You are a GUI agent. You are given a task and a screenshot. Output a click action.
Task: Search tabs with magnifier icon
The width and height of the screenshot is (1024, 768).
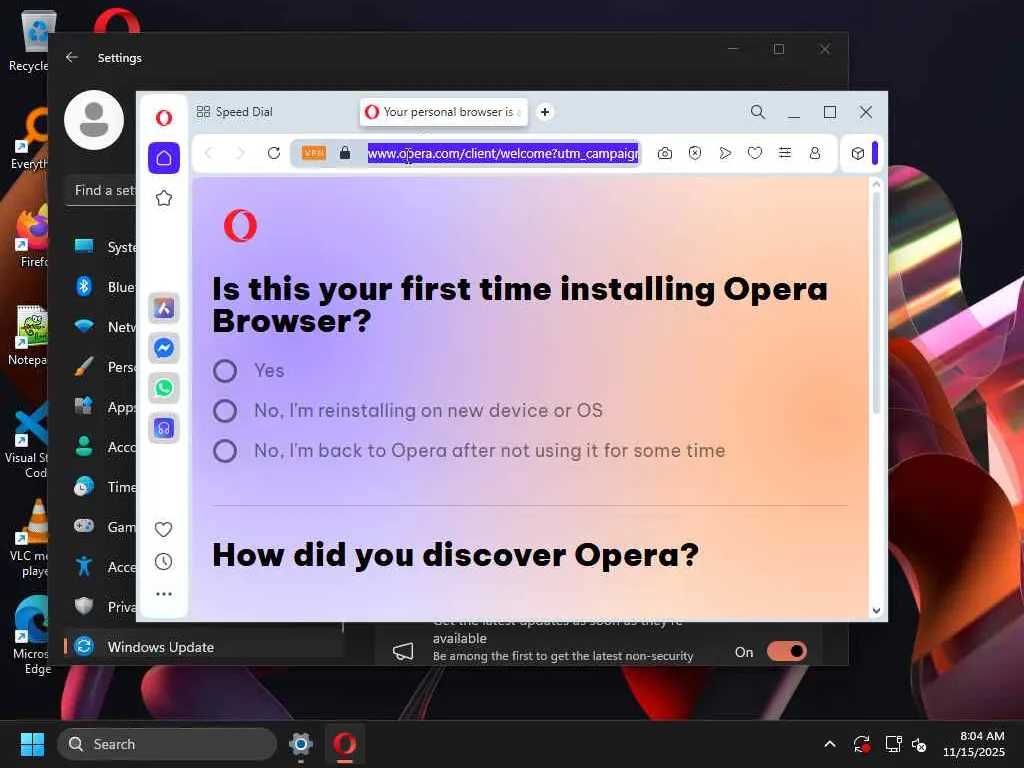[758, 112]
